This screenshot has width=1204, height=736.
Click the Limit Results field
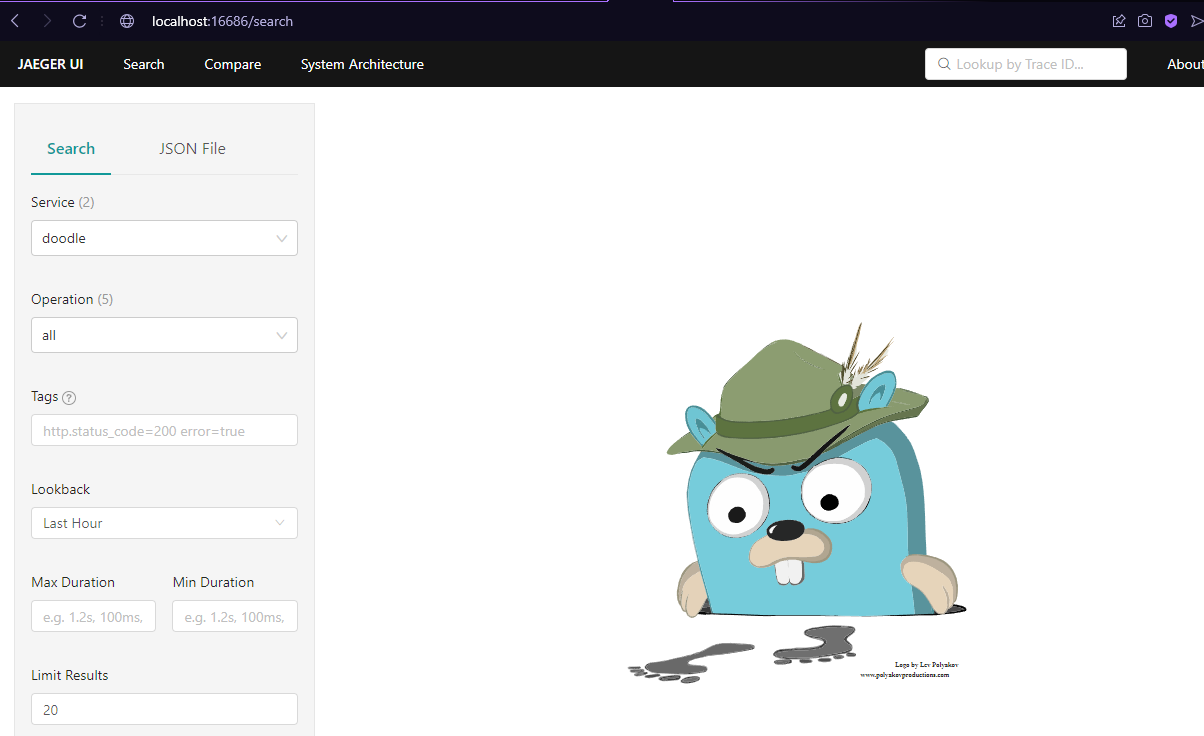click(x=164, y=709)
